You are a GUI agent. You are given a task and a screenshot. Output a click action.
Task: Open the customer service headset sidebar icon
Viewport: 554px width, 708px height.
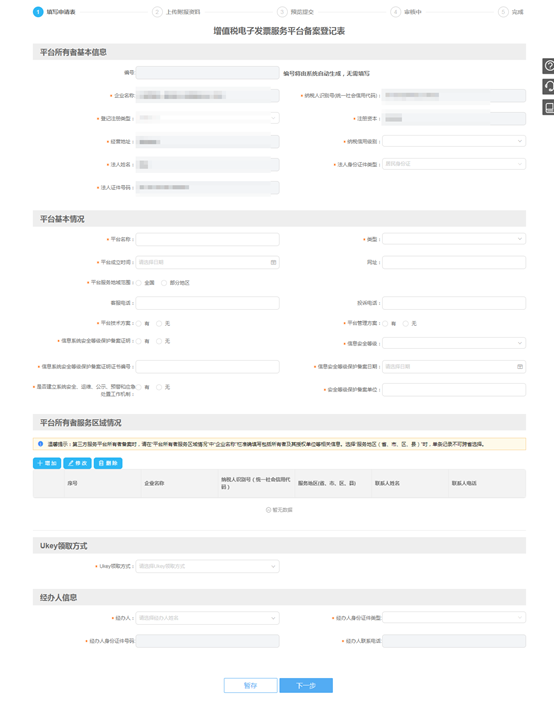click(548, 86)
